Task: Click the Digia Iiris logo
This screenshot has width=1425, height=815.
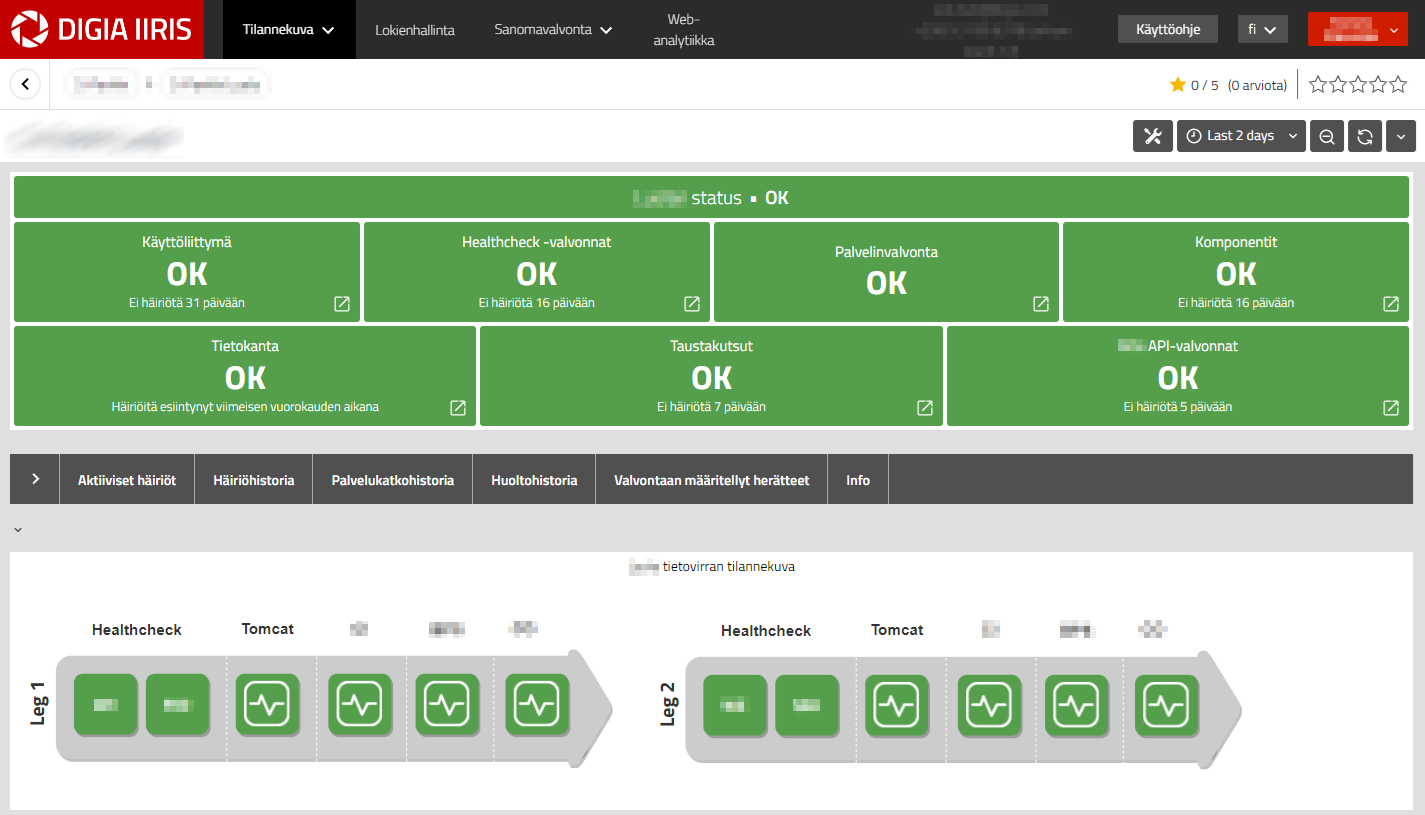Action: pos(101,29)
